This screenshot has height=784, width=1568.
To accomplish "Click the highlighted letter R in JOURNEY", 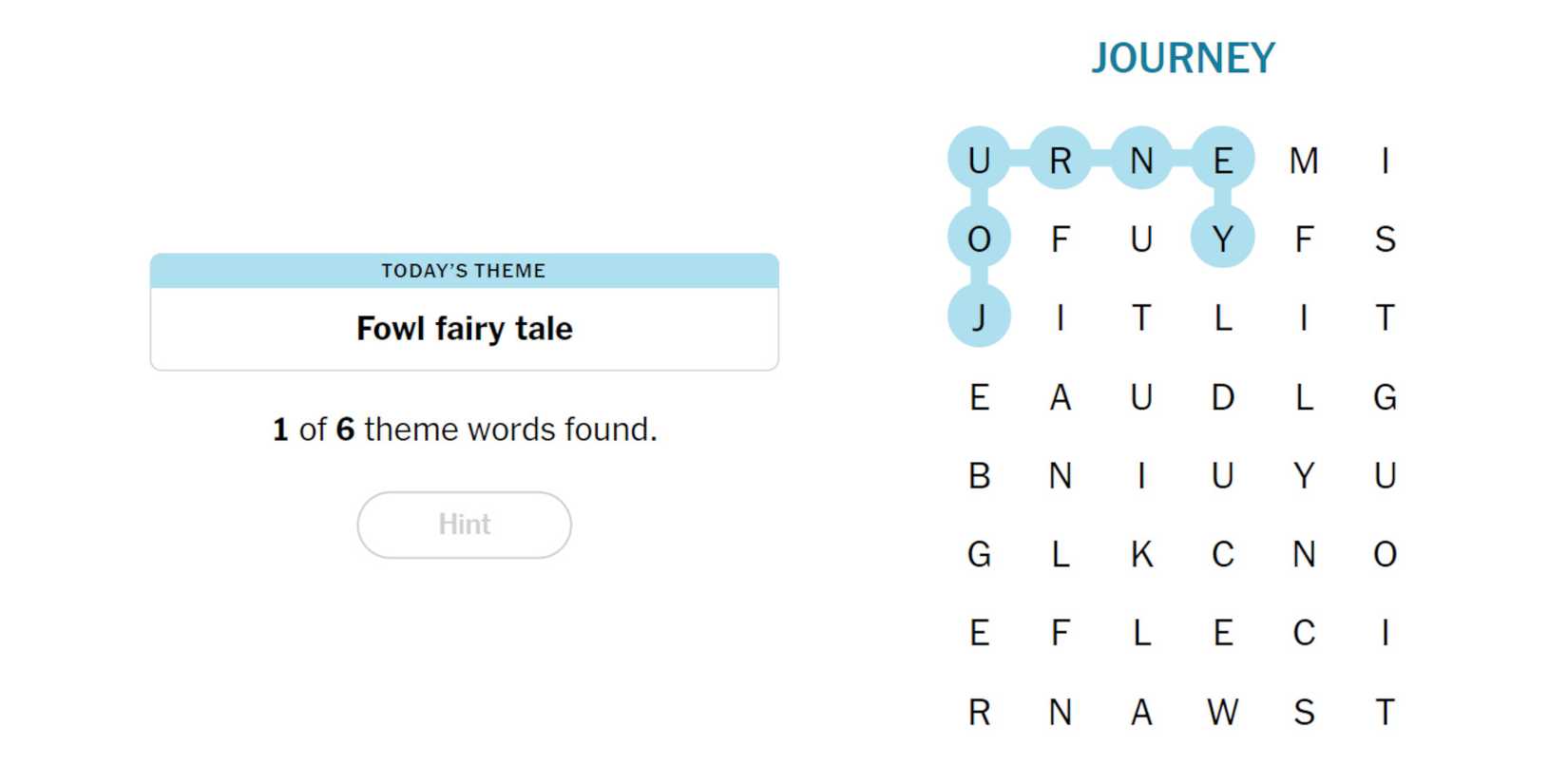I will [x=1060, y=159].
